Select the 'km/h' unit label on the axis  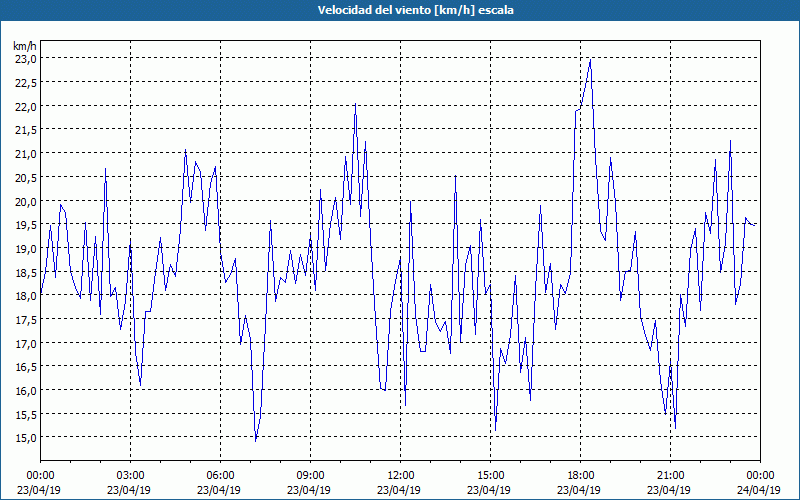coord(24,46)
